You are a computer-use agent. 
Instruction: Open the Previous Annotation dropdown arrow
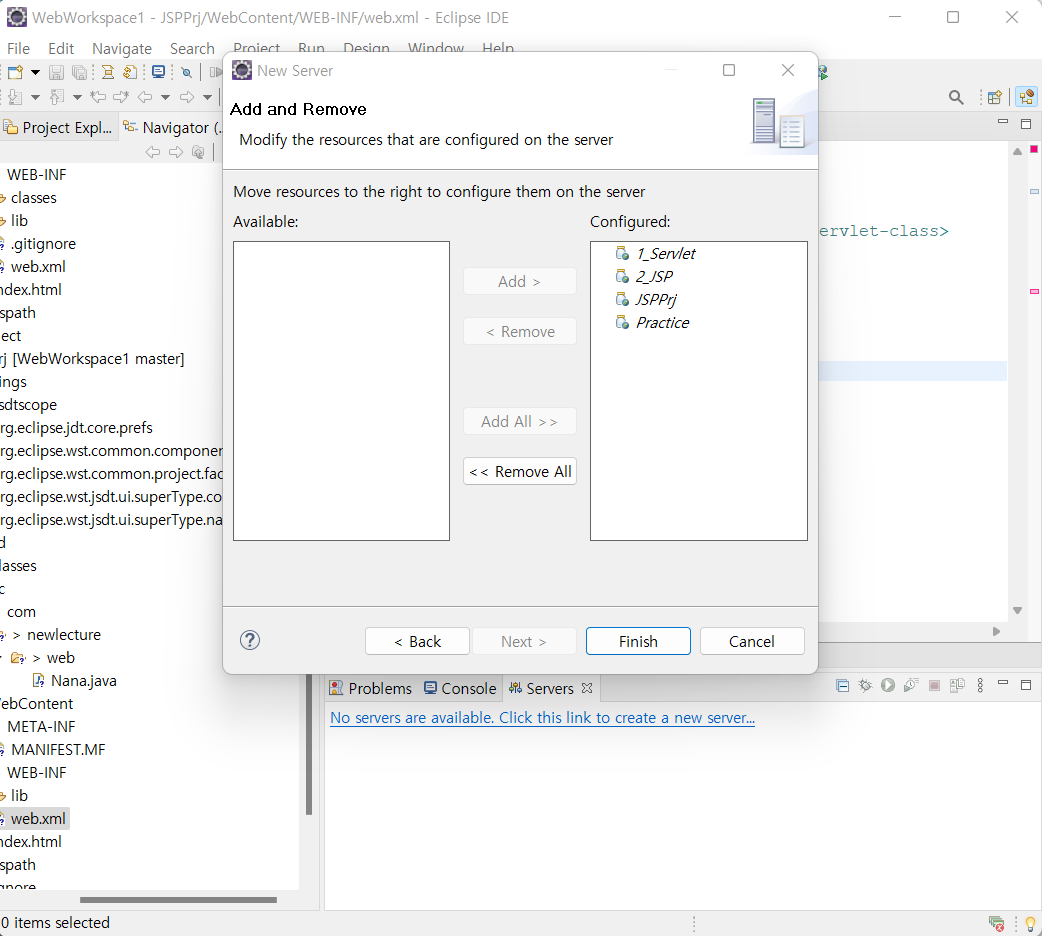tap(77, 97)
